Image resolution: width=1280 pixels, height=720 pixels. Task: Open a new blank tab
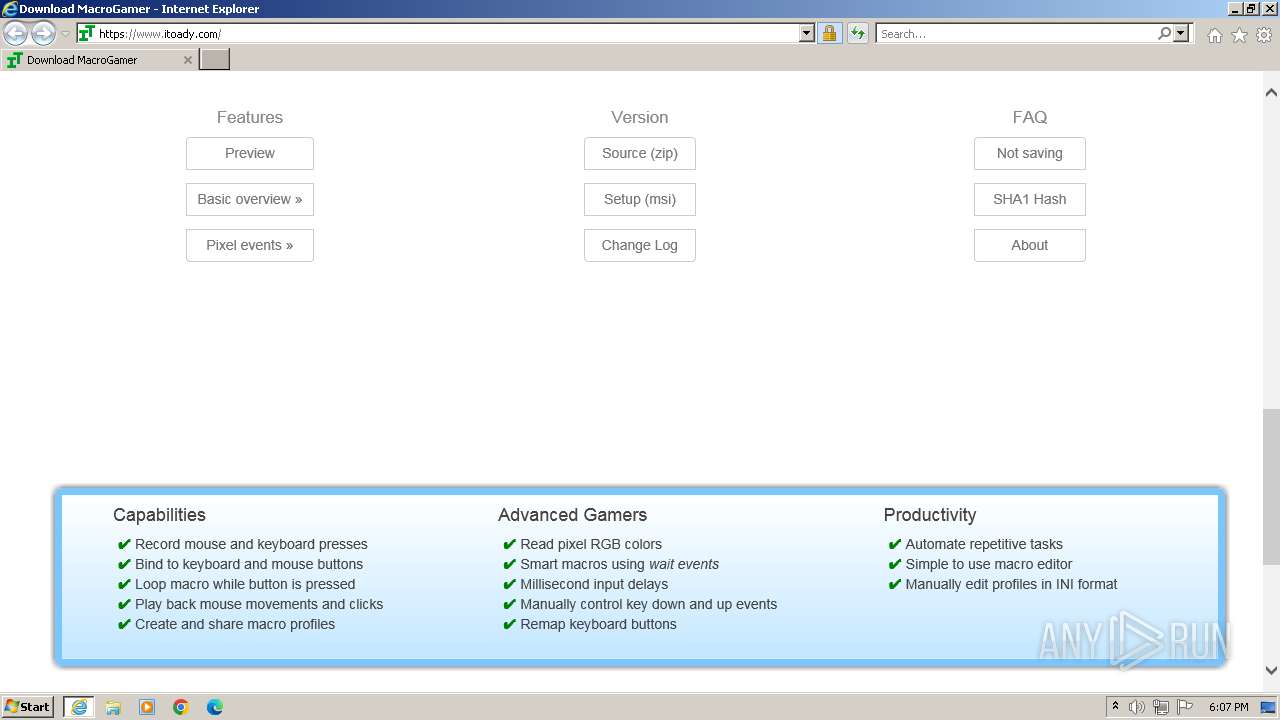(x=215, y=60)
